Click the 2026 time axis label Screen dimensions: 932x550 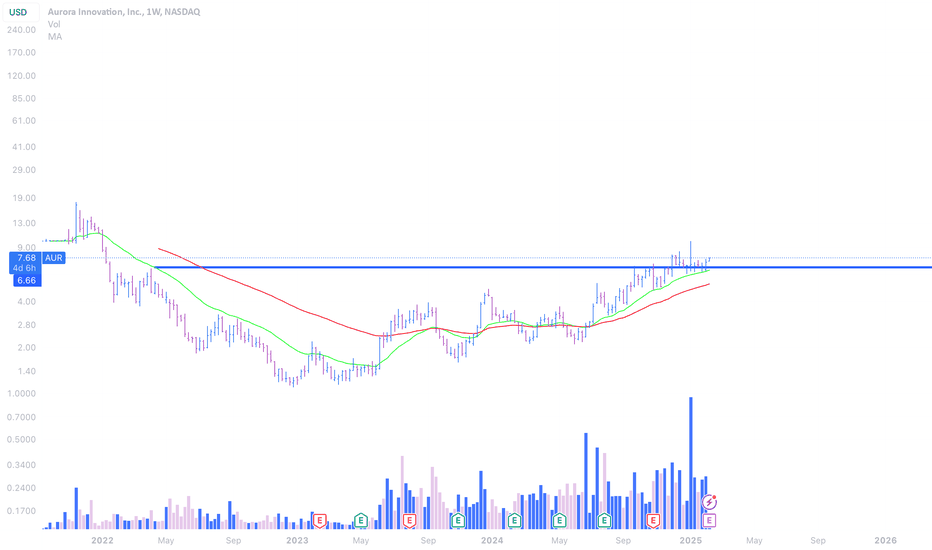click(x=886, y=540)
